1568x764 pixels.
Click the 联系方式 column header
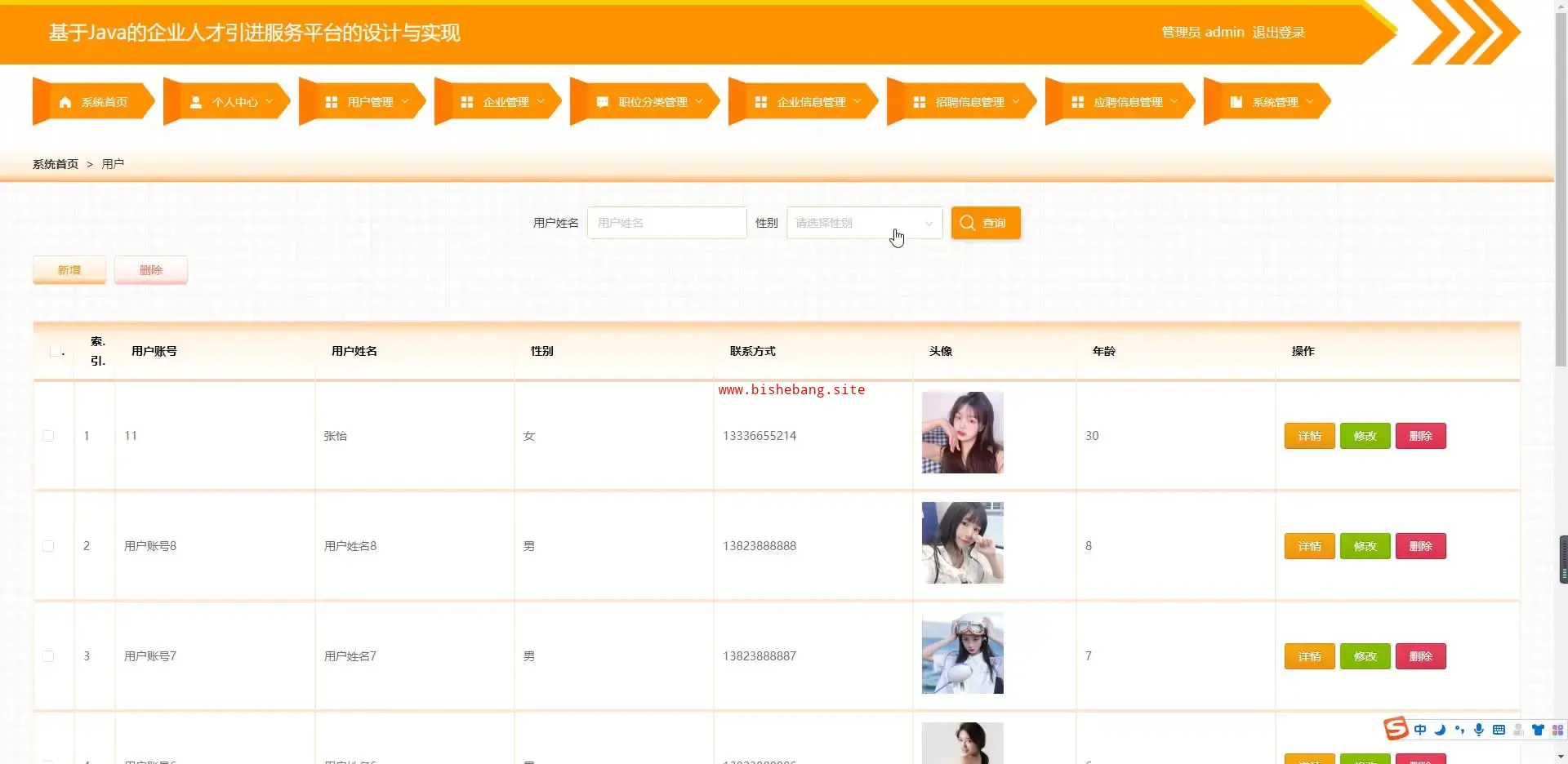click(x=753, y=351)
